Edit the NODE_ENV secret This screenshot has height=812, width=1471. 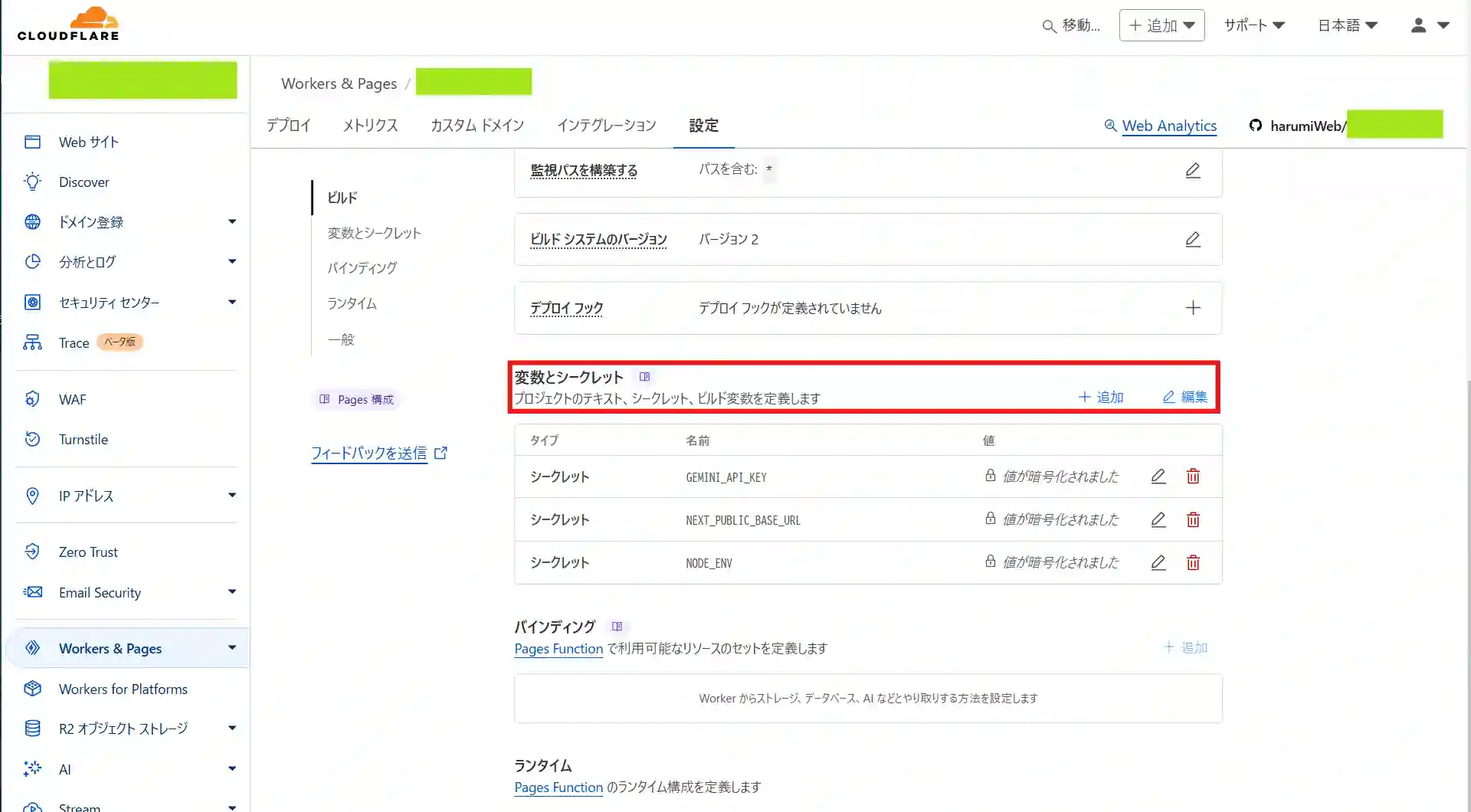(1158, 562)
